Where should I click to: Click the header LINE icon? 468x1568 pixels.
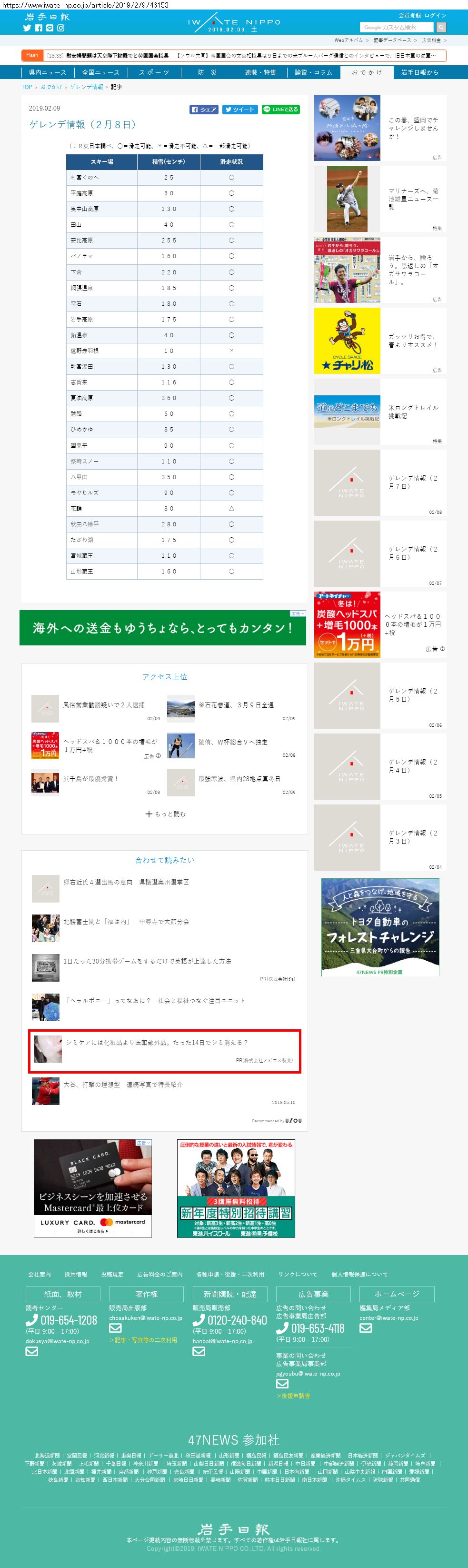click(x=50, y=28)
